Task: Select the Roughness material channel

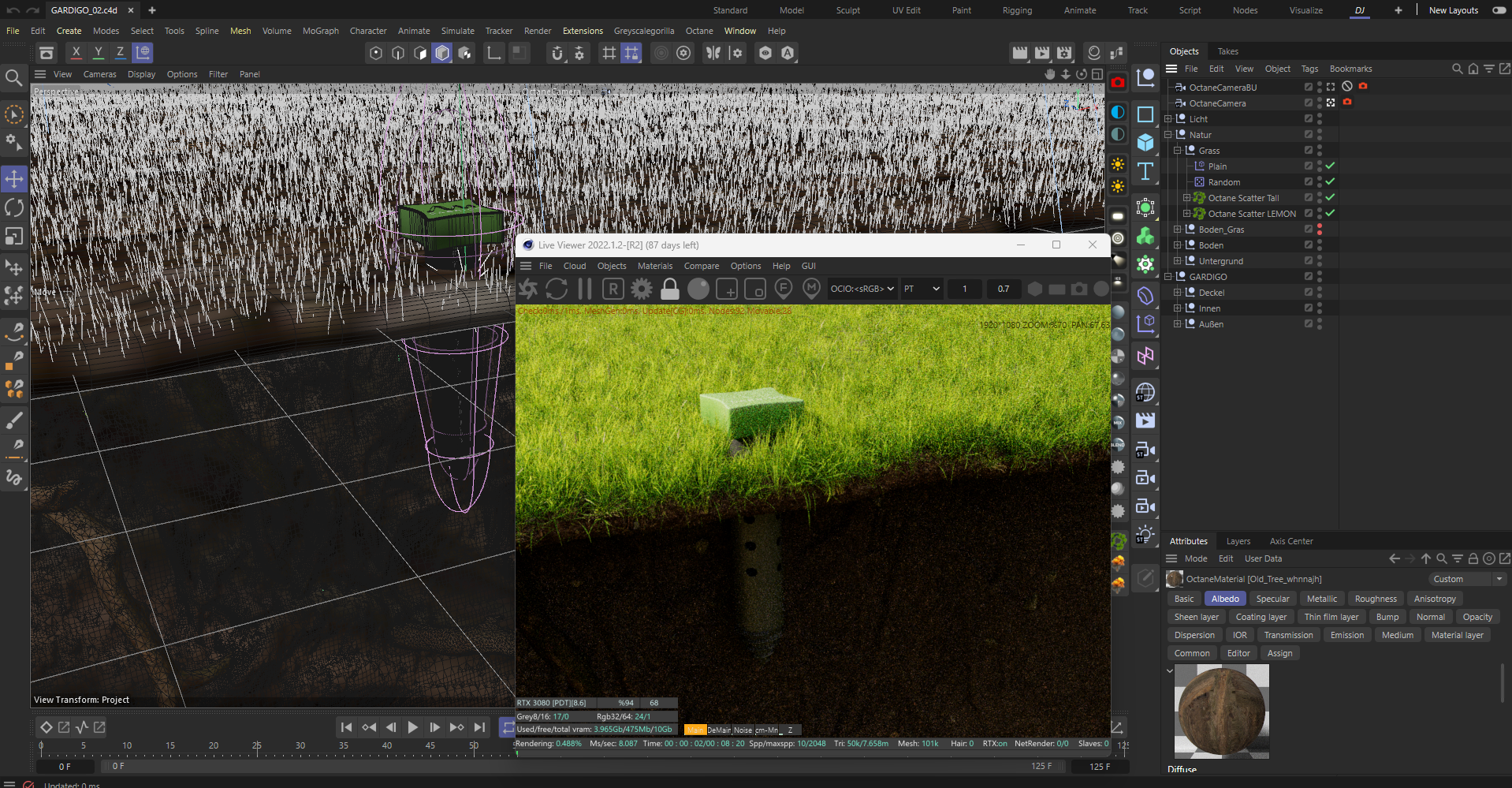Action: (1376, 599)
